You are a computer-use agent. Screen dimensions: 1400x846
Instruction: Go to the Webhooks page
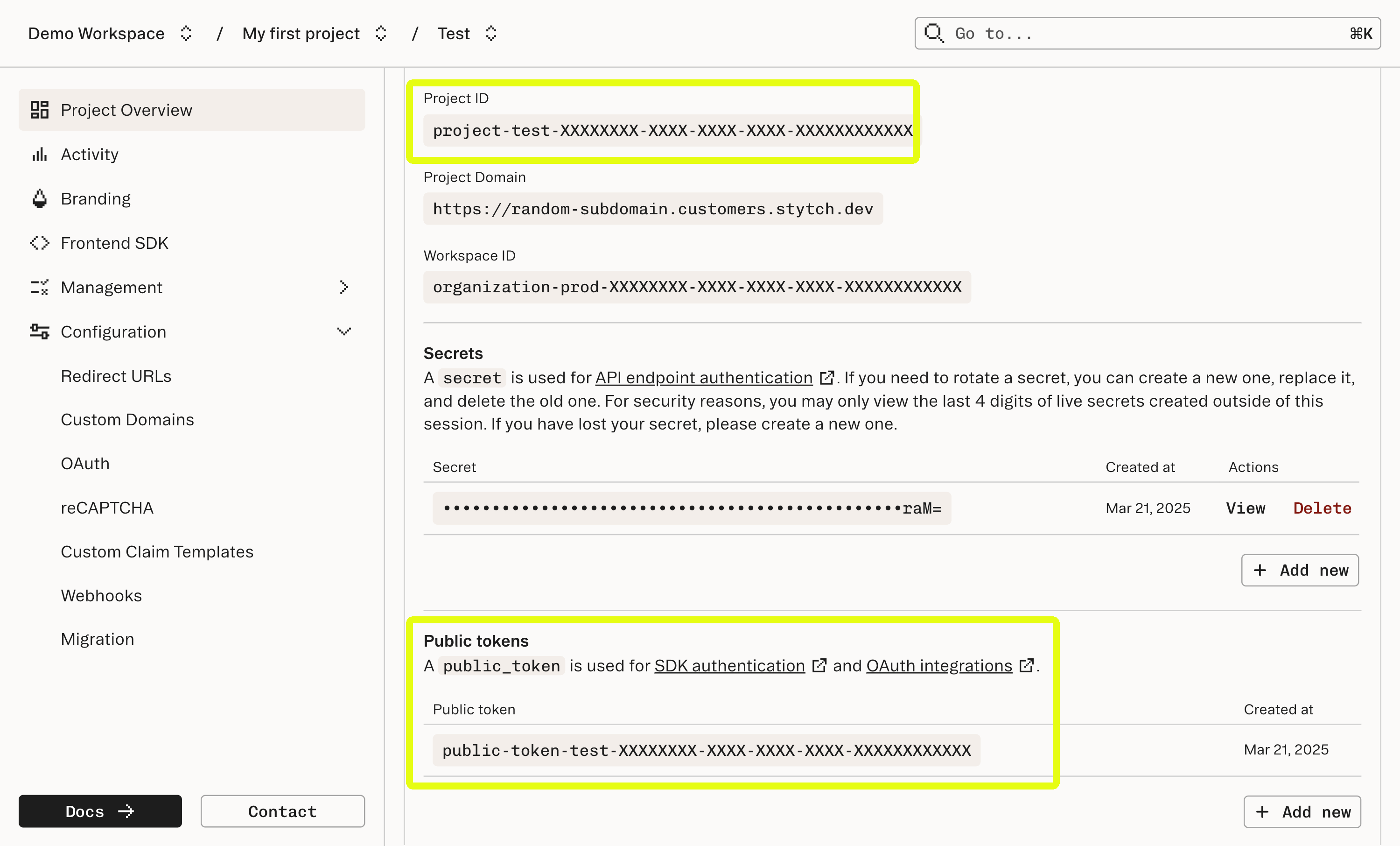(x=101, y=595)
